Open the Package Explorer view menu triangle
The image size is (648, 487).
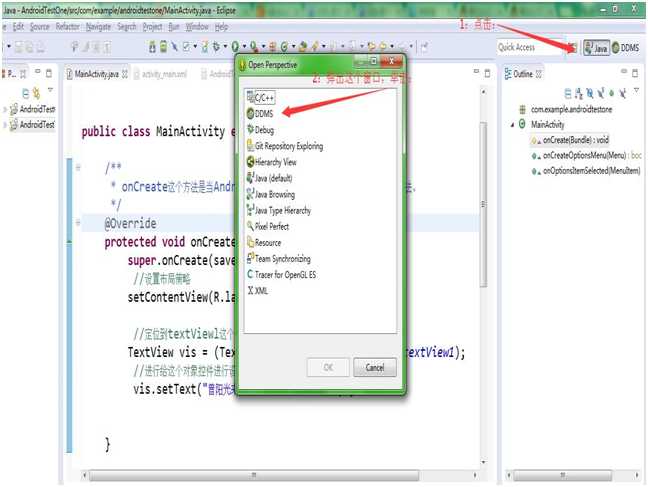coord(50,90)
